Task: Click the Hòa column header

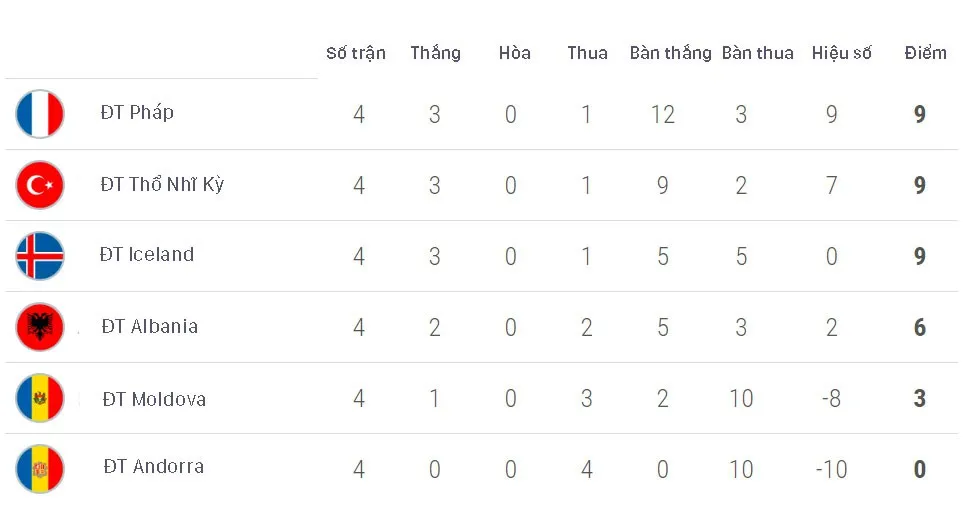Action: point(514,53)
